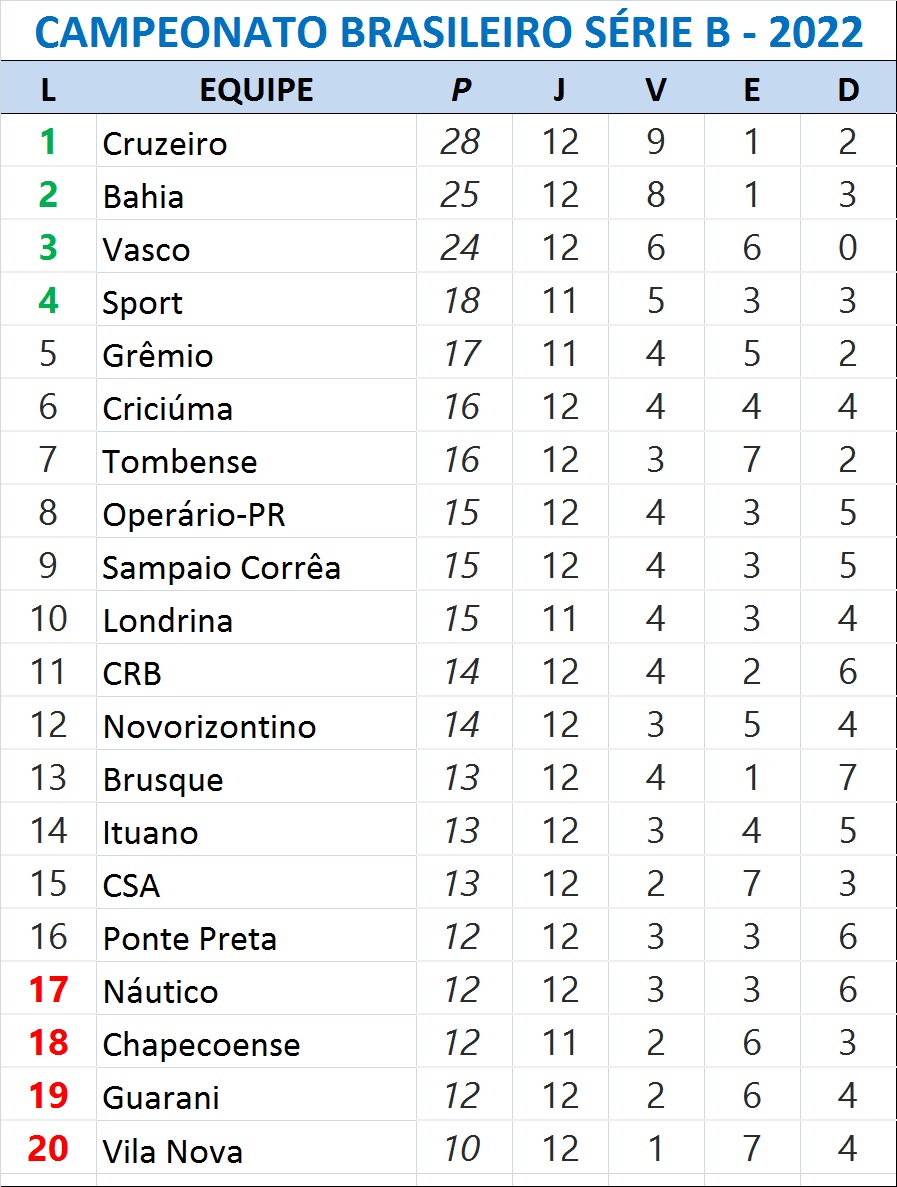Click the green position number 4
897x1187 pixels.
pyautogui.click(x=48, y=301)
